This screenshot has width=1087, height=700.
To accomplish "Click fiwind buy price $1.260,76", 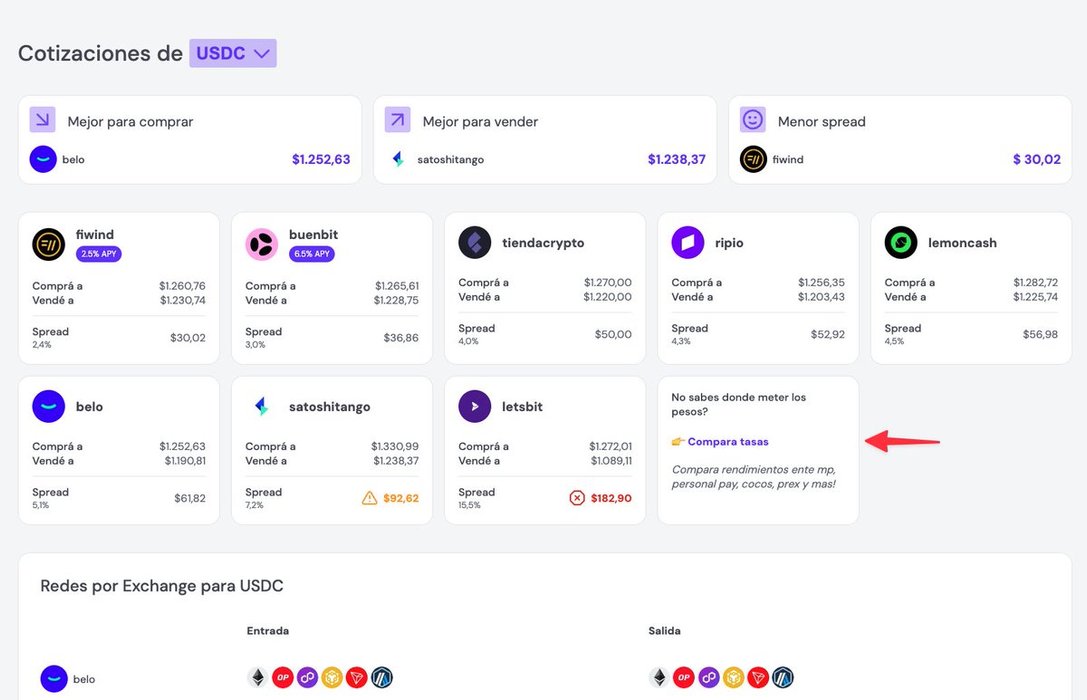I will tap(182, 286).
